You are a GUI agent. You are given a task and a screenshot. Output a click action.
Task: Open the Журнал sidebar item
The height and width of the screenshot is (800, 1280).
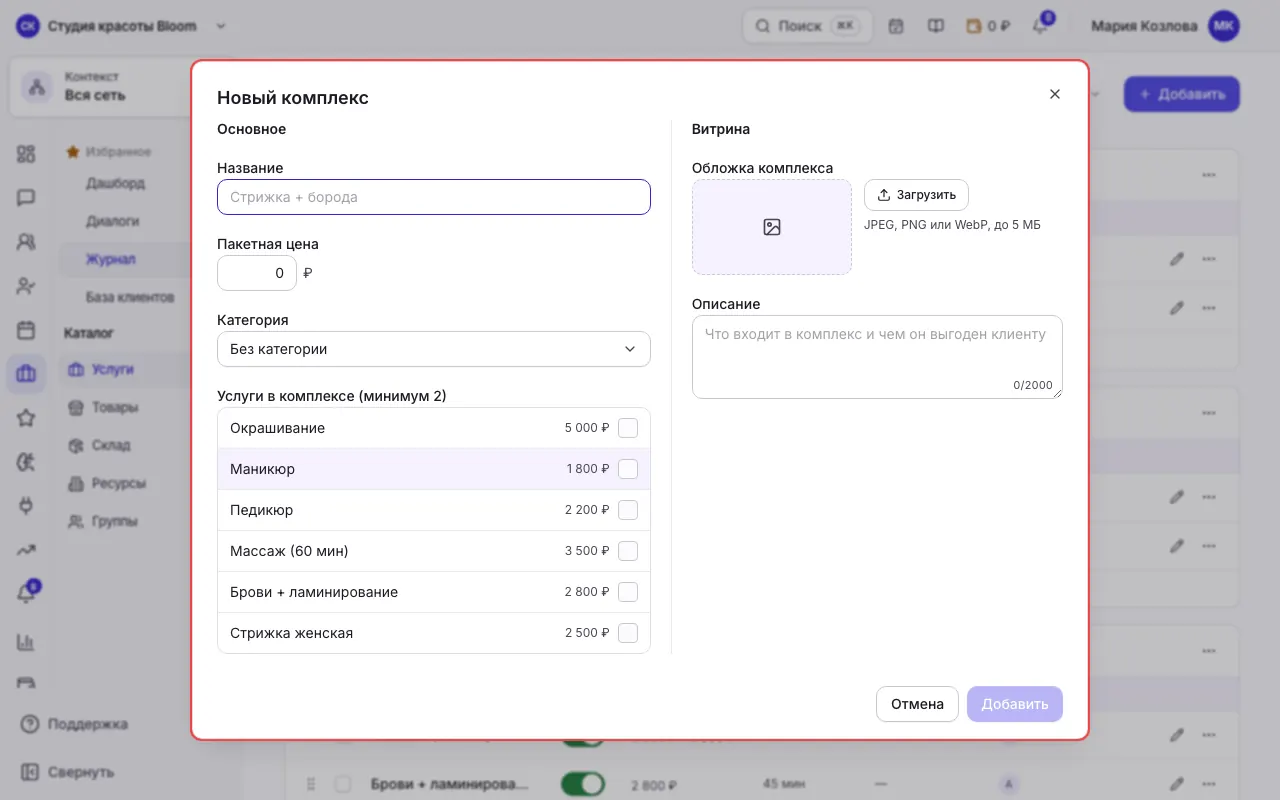[110, 259]
